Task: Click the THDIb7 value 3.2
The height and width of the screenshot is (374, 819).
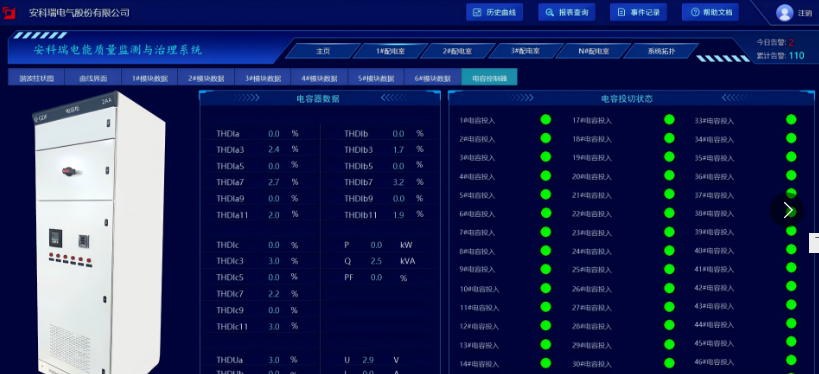Action: click(x=398, y=182)
